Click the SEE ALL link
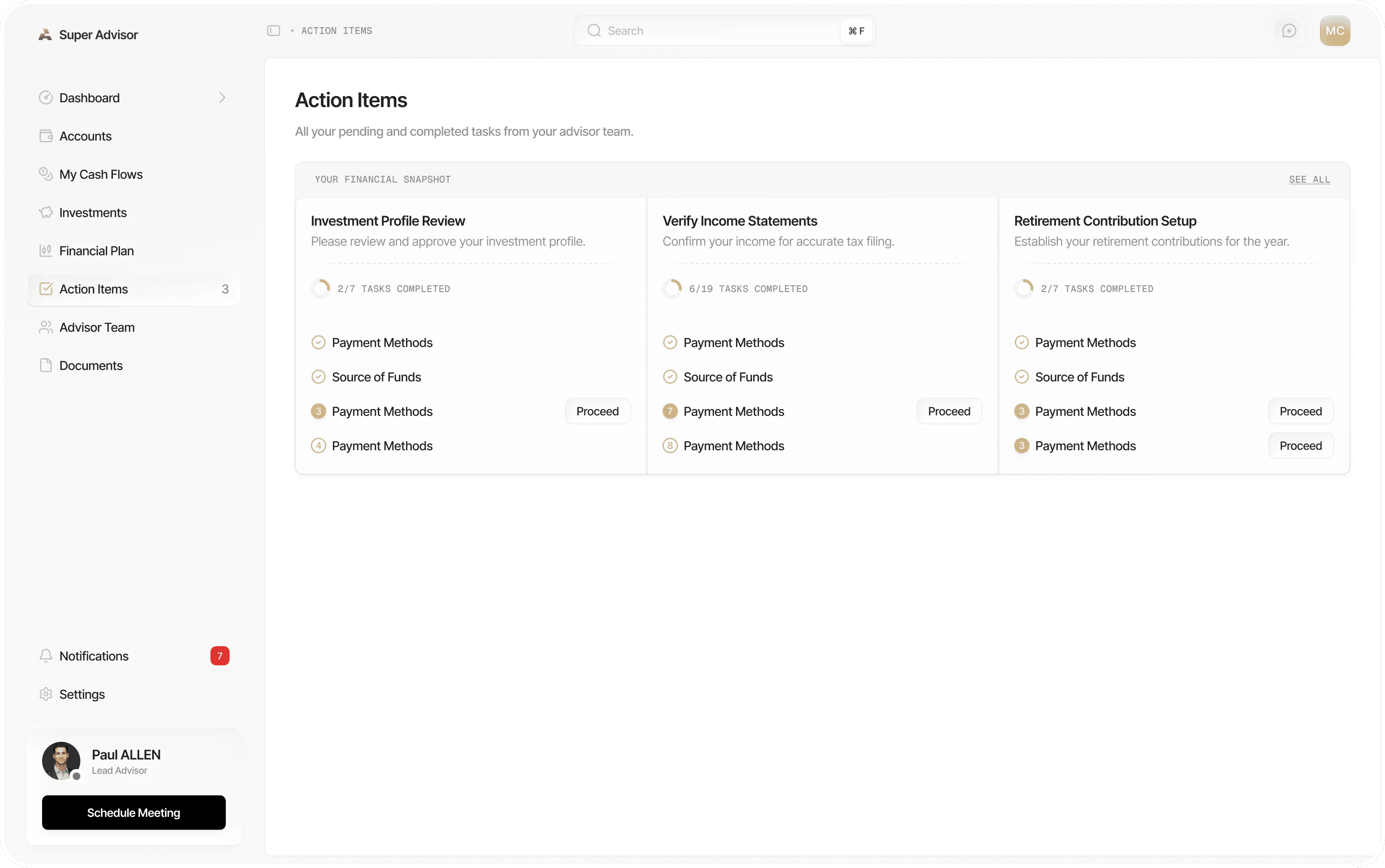 [1309, 179]
